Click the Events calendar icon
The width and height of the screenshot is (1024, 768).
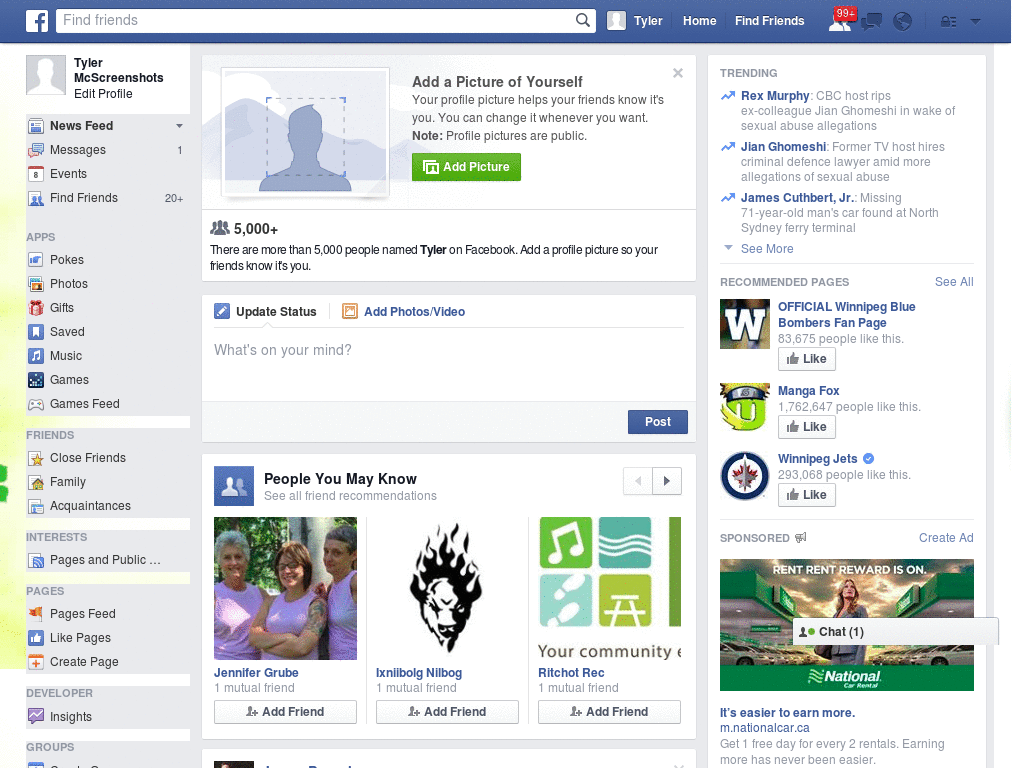(x=36, y=174)
